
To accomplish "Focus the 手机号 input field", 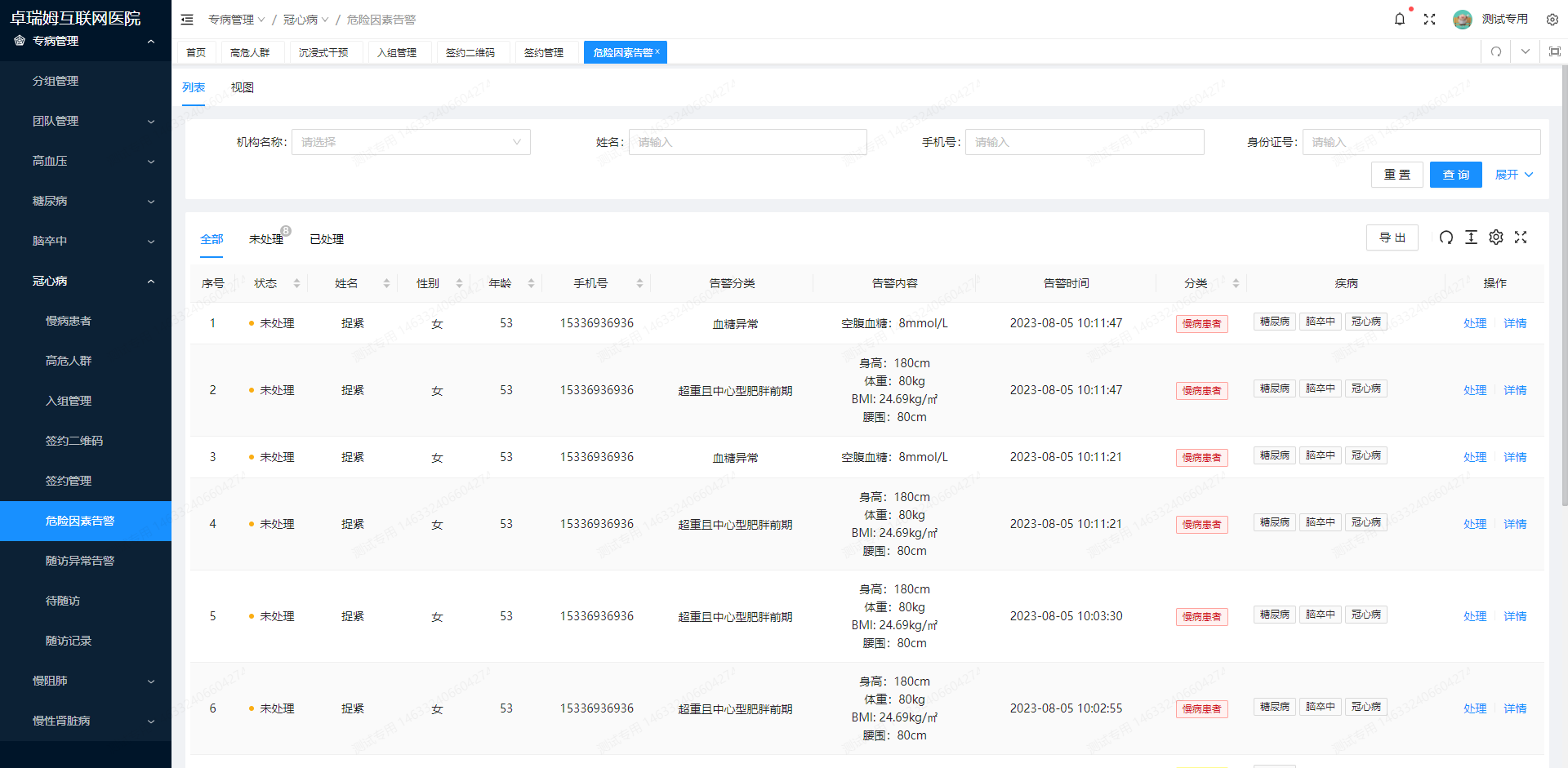I will click(x=1085, y=142).
